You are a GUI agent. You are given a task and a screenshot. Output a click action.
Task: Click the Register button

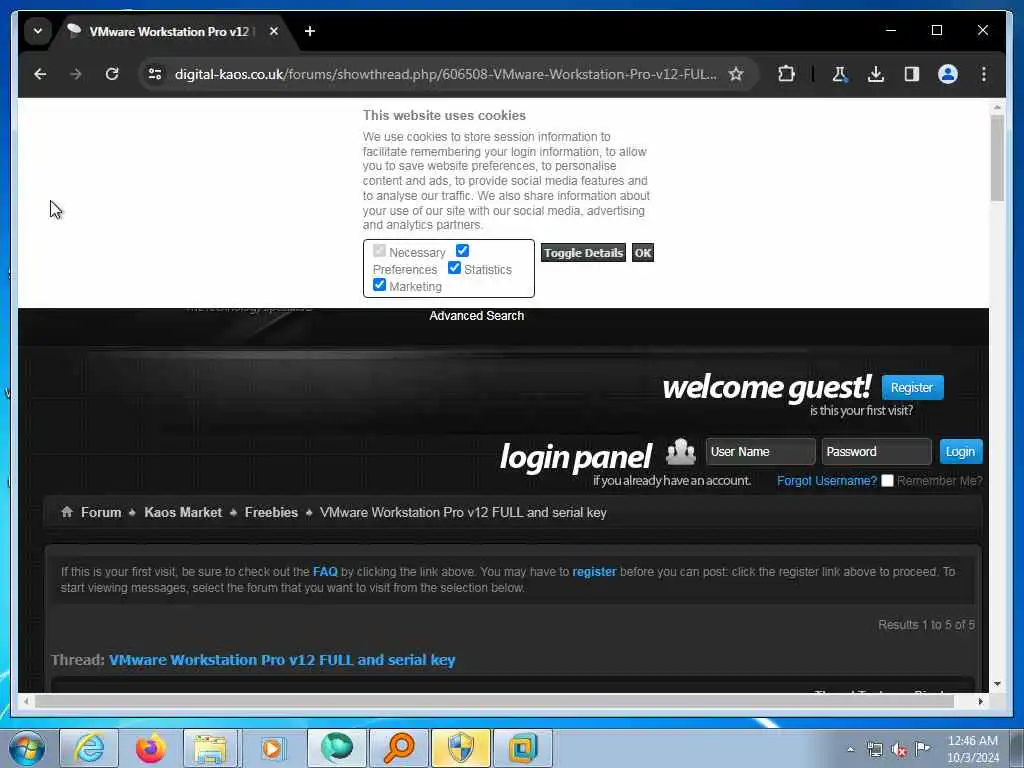[912, 387]
